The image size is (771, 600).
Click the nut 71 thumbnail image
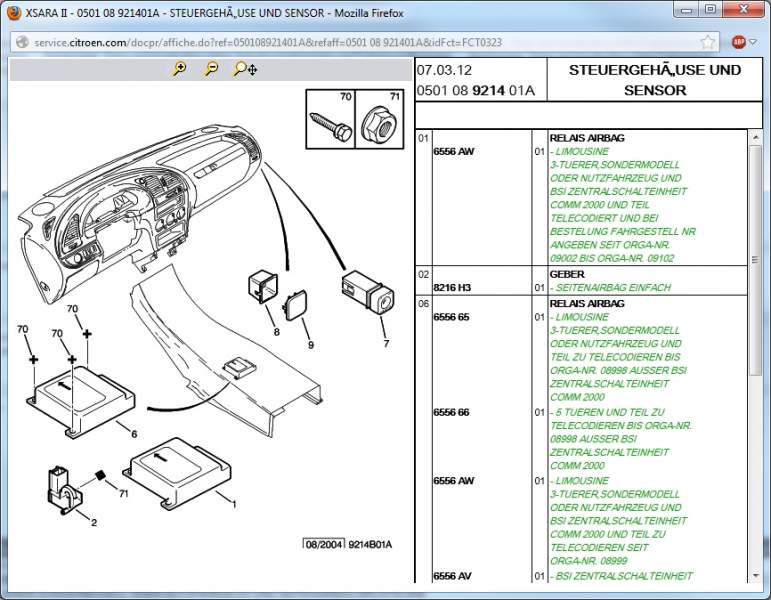tap(379, 119)
